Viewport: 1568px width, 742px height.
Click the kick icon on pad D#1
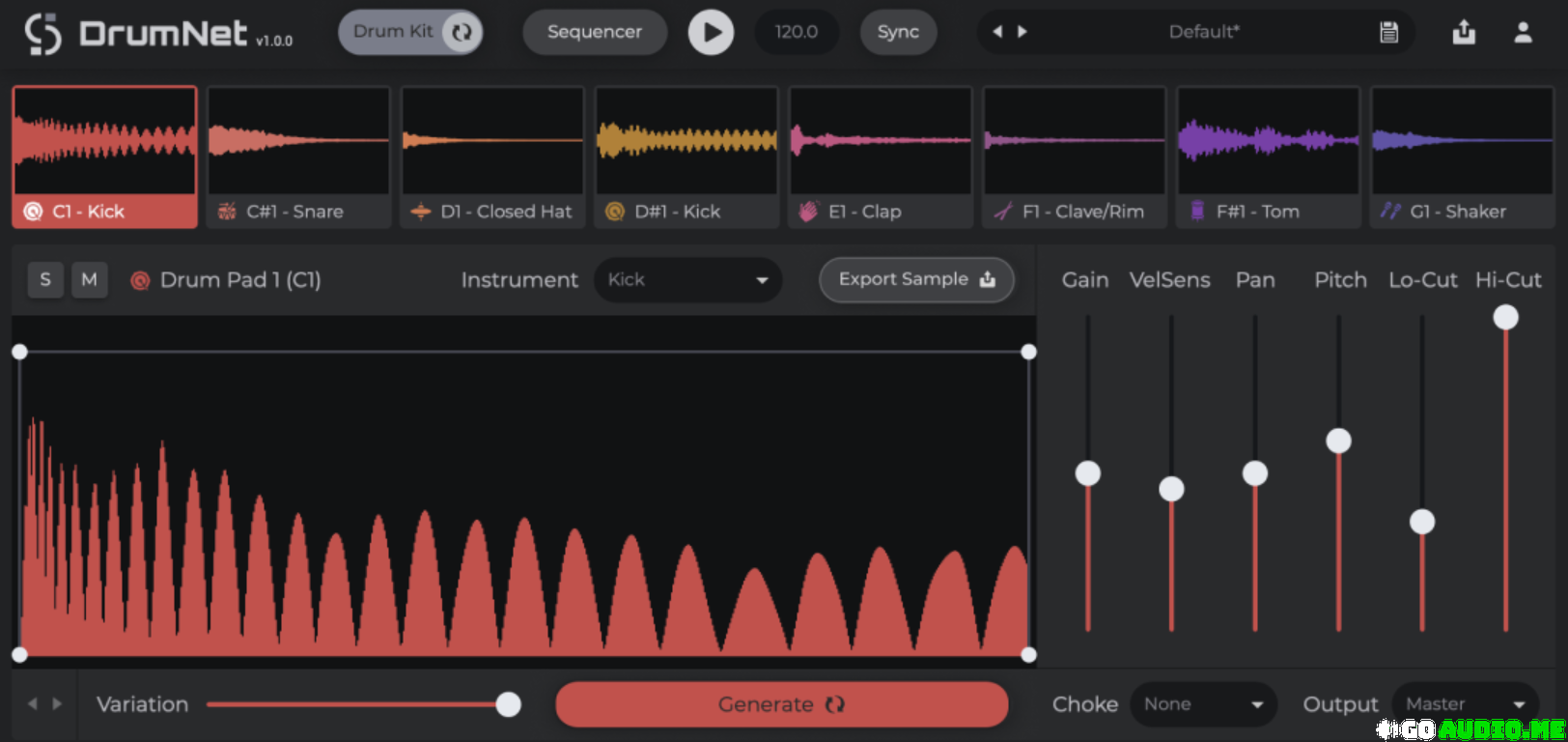pos(615,212)
